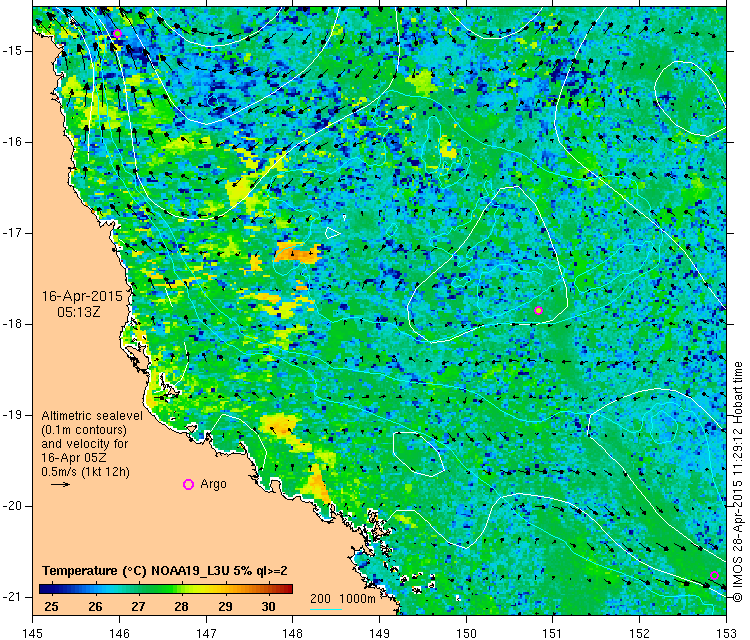Click the '29' color bar tick label

[x=225, y=607]
